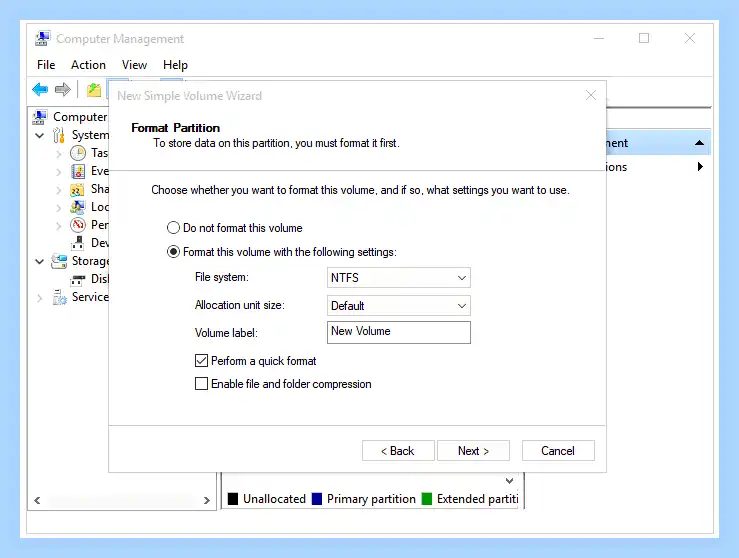
Task: Expand the Task Scheduler tree node
Action: [58, 154]
